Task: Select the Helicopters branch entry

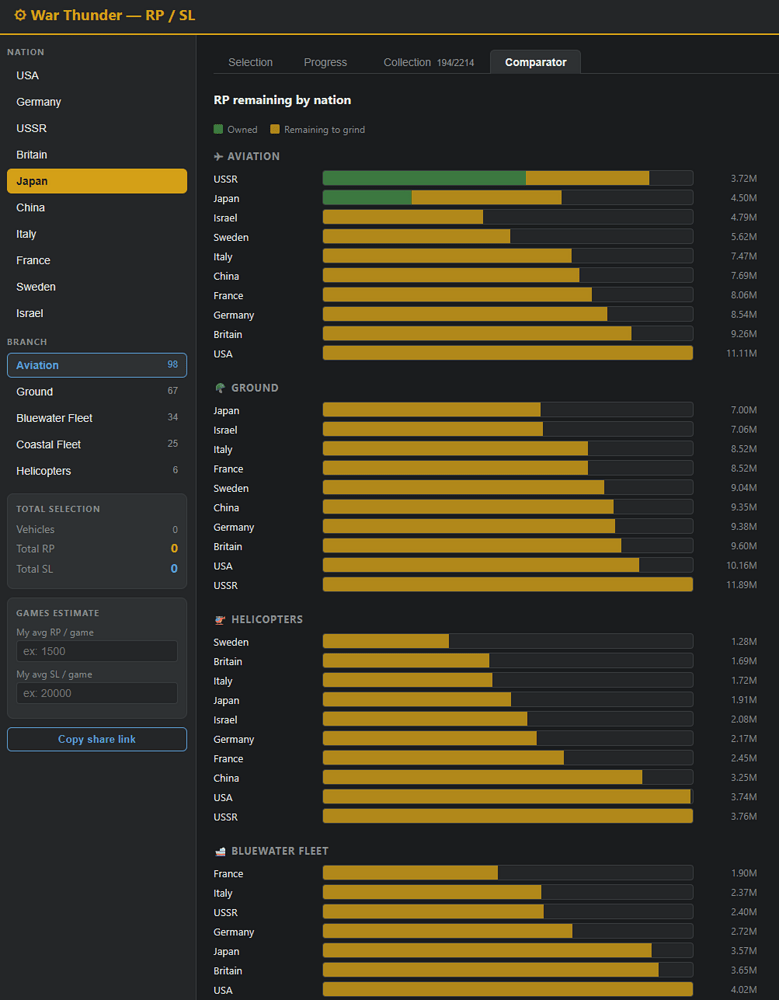Action: click(x=97, y=471)
